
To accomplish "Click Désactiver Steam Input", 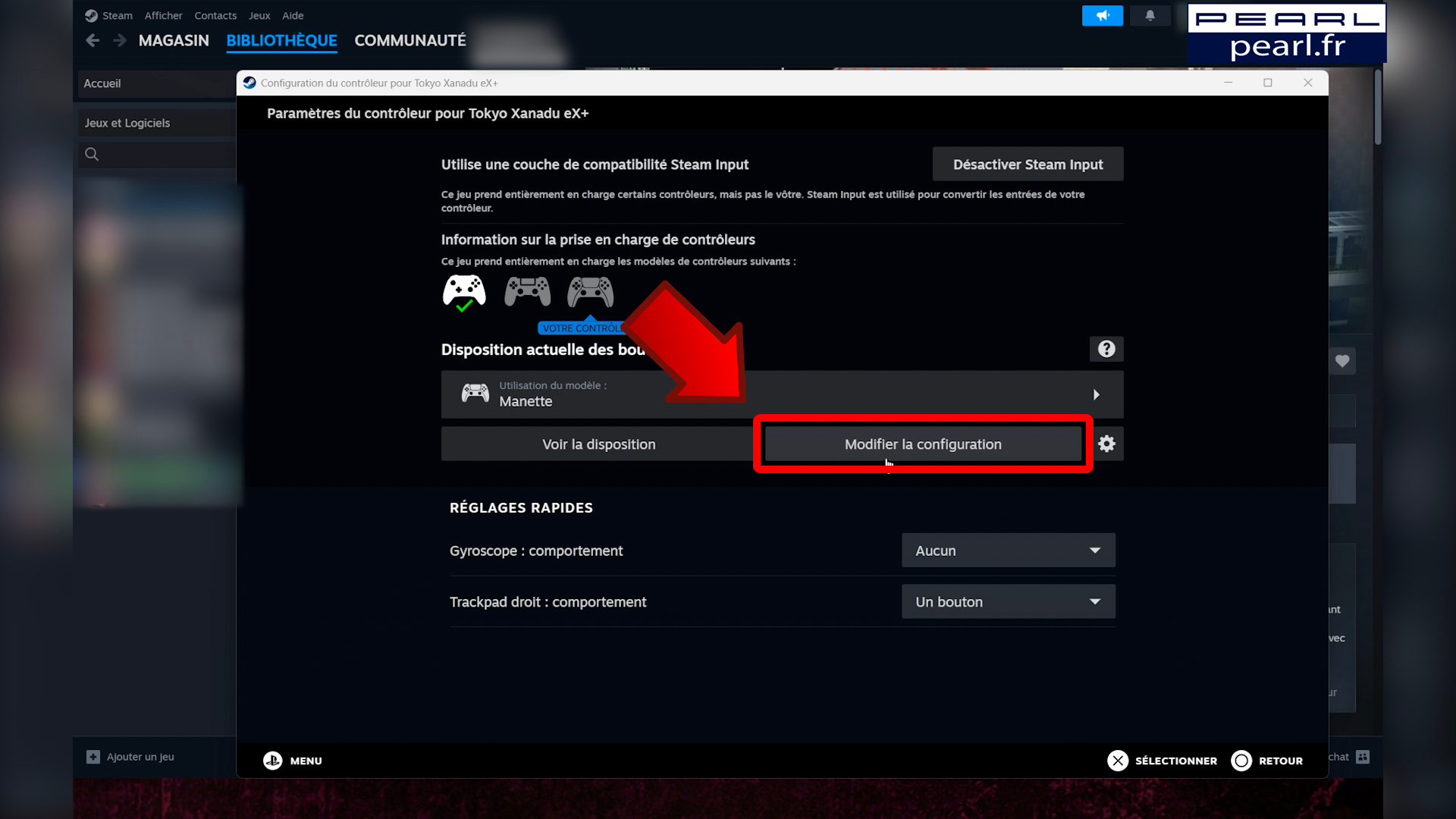I will click(x=1027, y=164).
